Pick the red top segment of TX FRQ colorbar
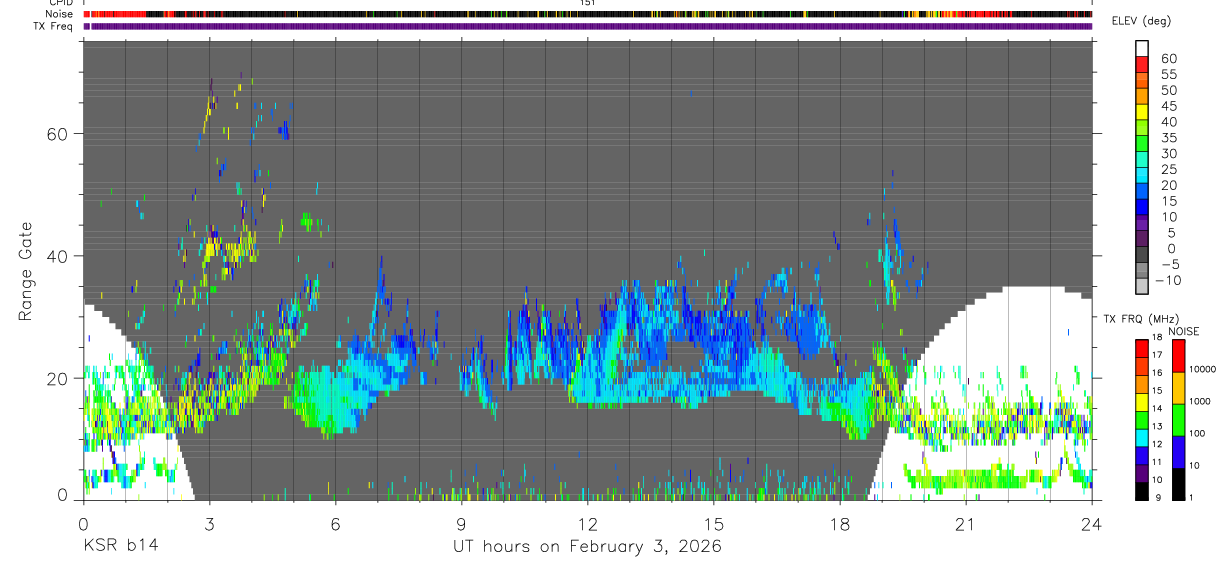This screenshot has width=1228, height=567. 1142,347
